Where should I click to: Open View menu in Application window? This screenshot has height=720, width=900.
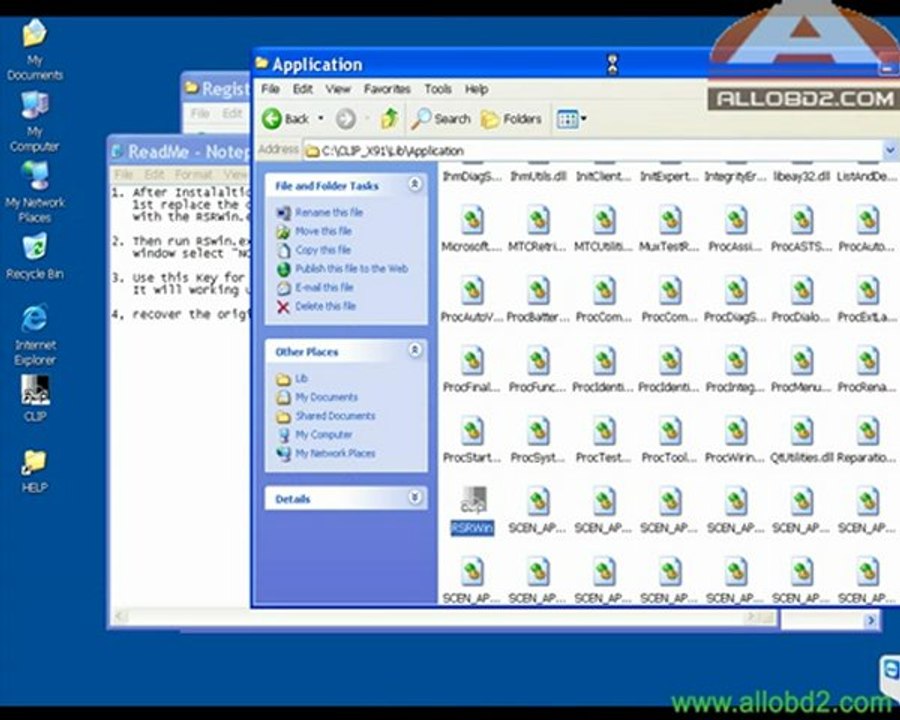[338, 89]
